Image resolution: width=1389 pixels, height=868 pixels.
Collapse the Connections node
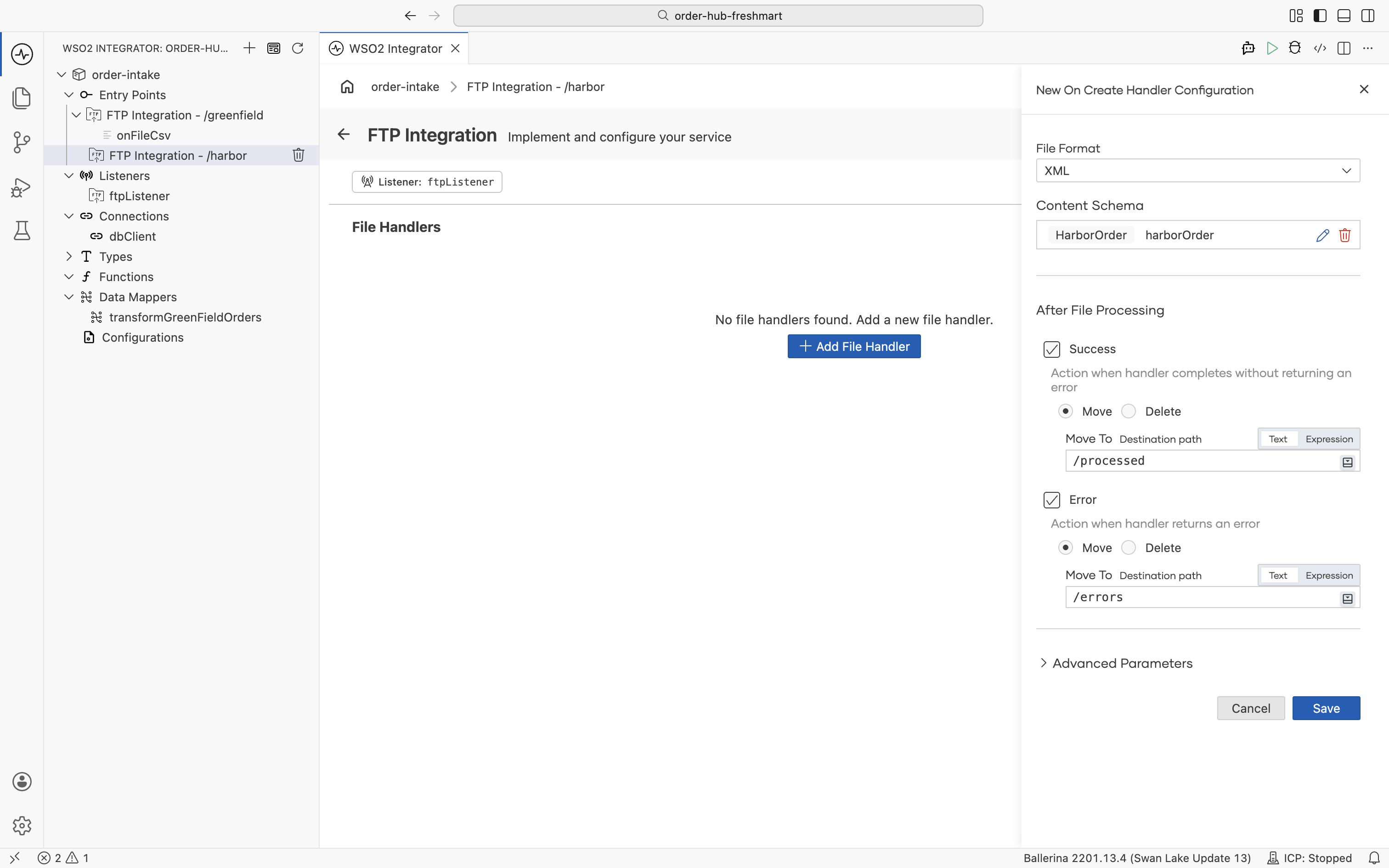point(69,216)
